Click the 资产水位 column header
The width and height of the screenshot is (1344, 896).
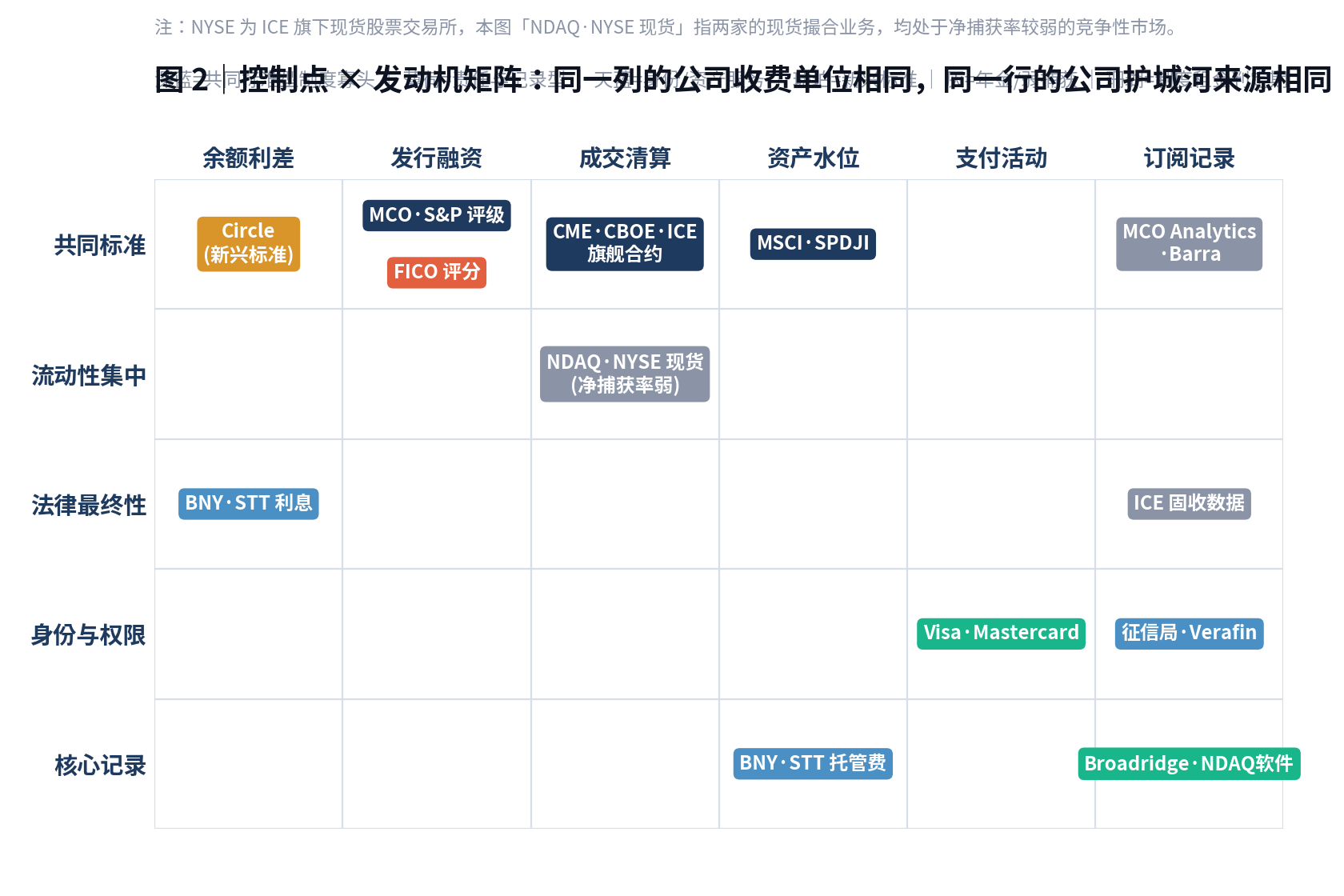coord(813,158)
